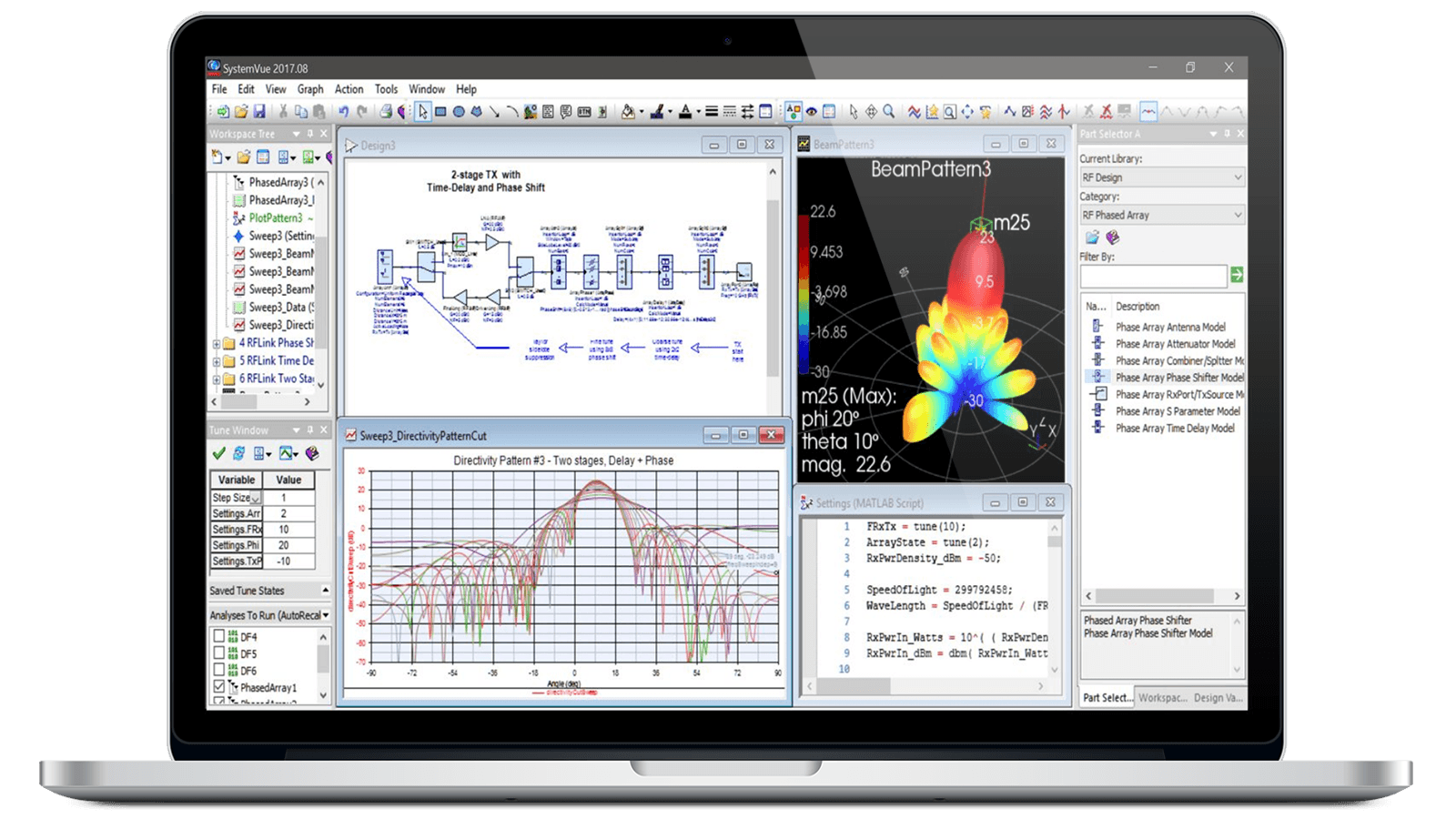Collapse the Saved Tune States section
1456x819 pixels.
pos(325,591)
